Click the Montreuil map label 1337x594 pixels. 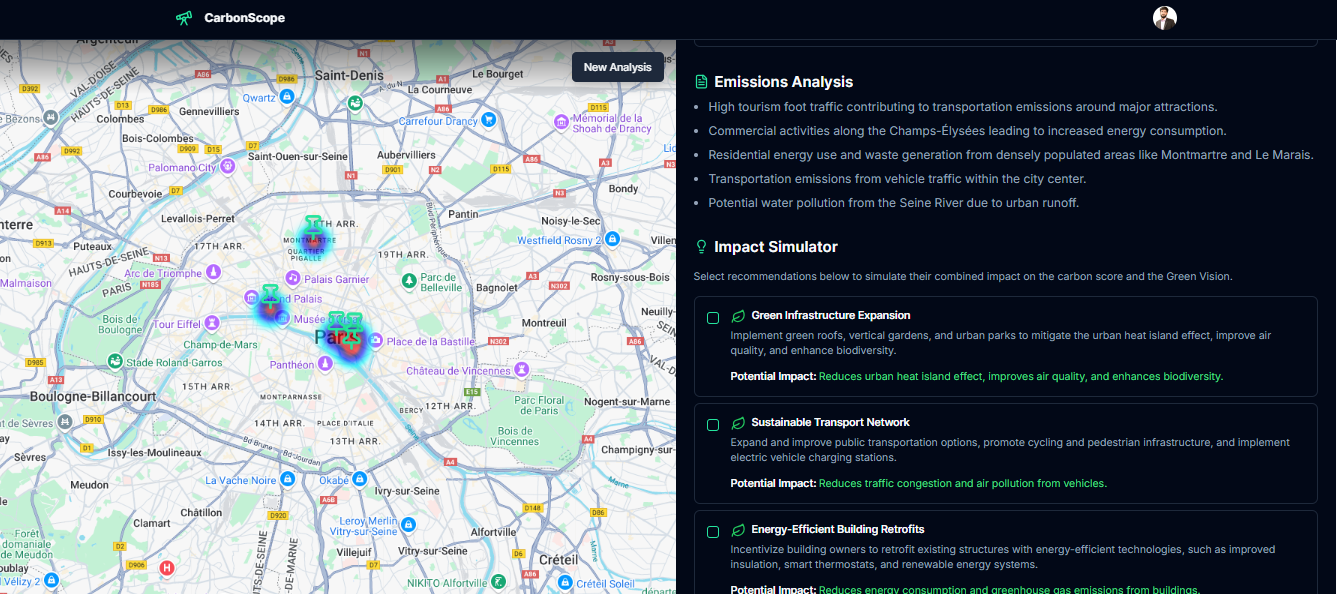point(544,323)
